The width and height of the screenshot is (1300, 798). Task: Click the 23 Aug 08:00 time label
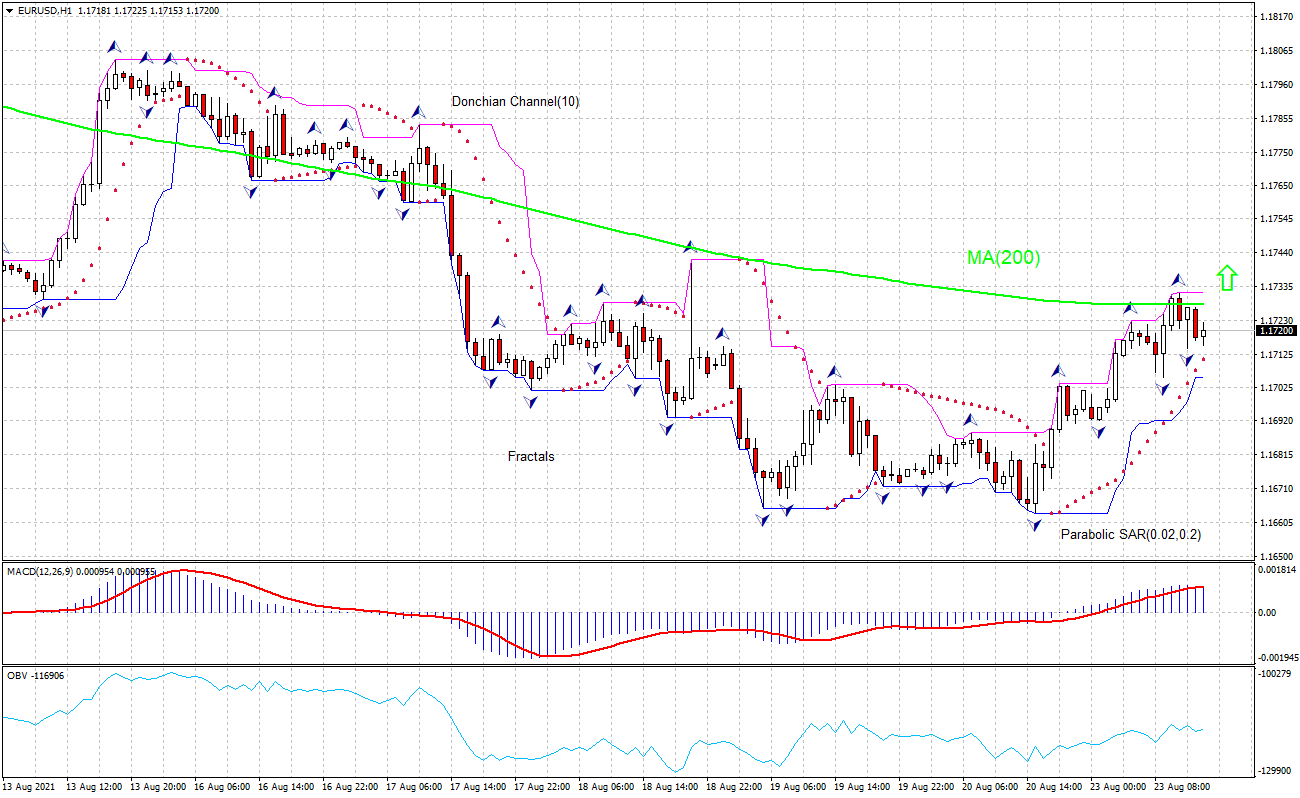[1183, 787]
